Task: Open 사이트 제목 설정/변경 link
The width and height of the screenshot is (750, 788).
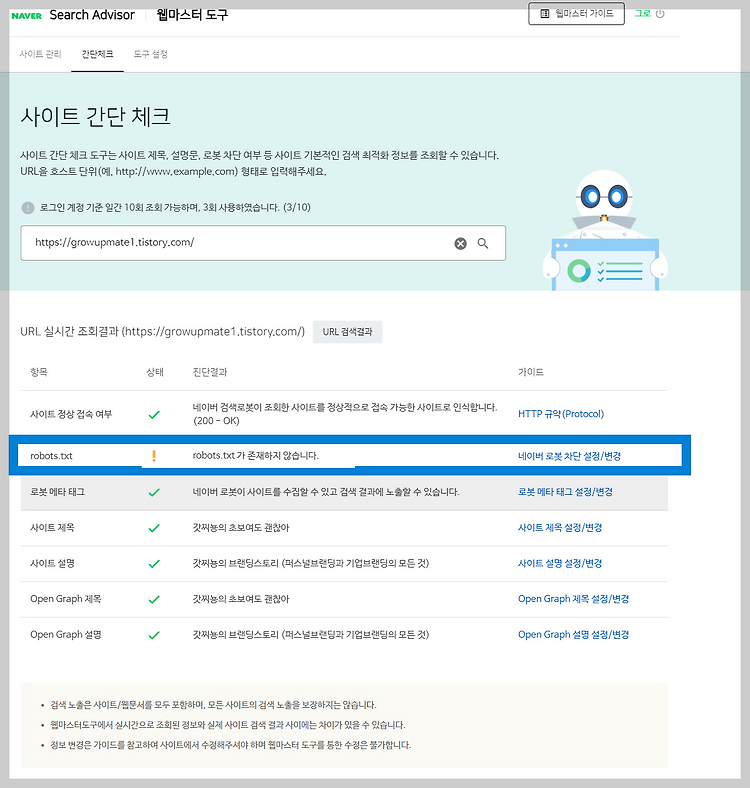Action: coord(560,527)
